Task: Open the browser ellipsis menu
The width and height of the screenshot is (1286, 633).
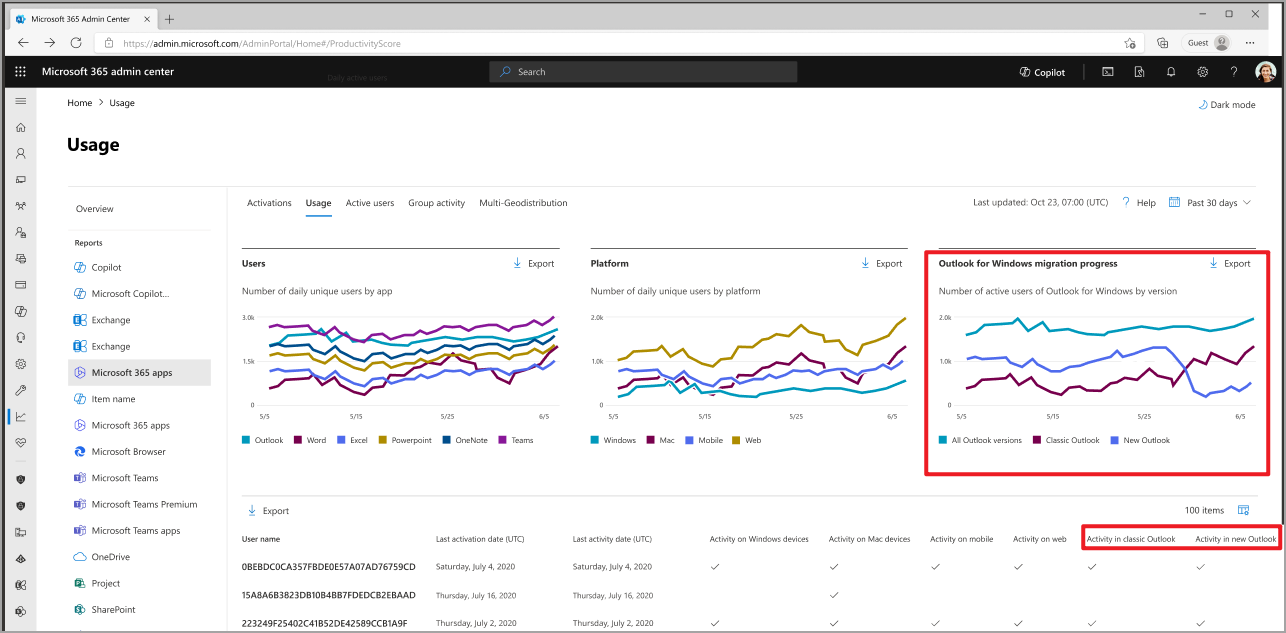Action: (1251, 43)
